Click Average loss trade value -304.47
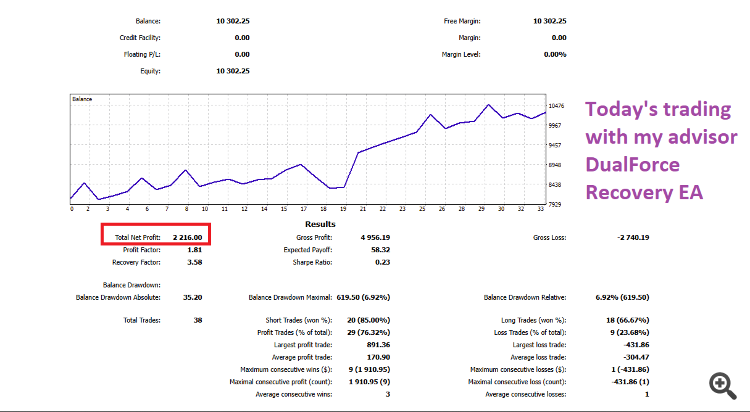This screenshot has height=412, width=750. [636, 357]
